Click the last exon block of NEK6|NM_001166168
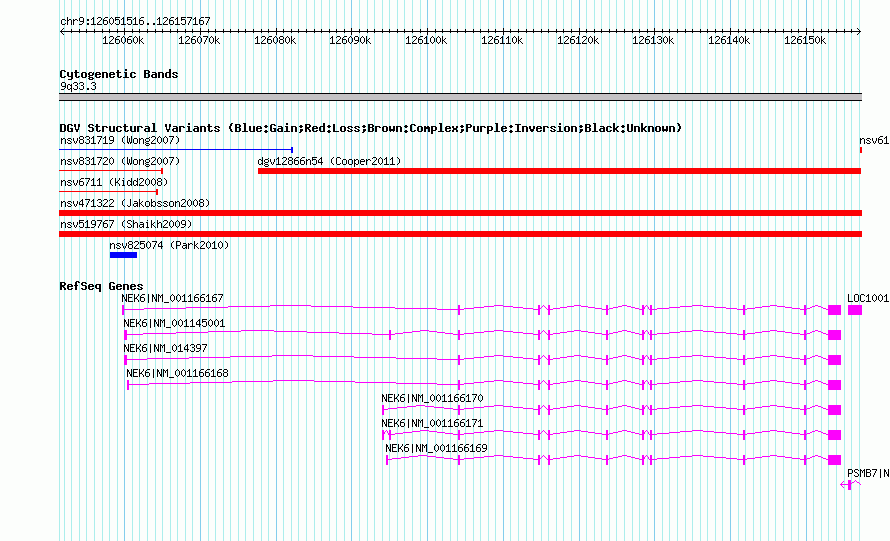This screenshot has height=541, width=890. point(834,385)
